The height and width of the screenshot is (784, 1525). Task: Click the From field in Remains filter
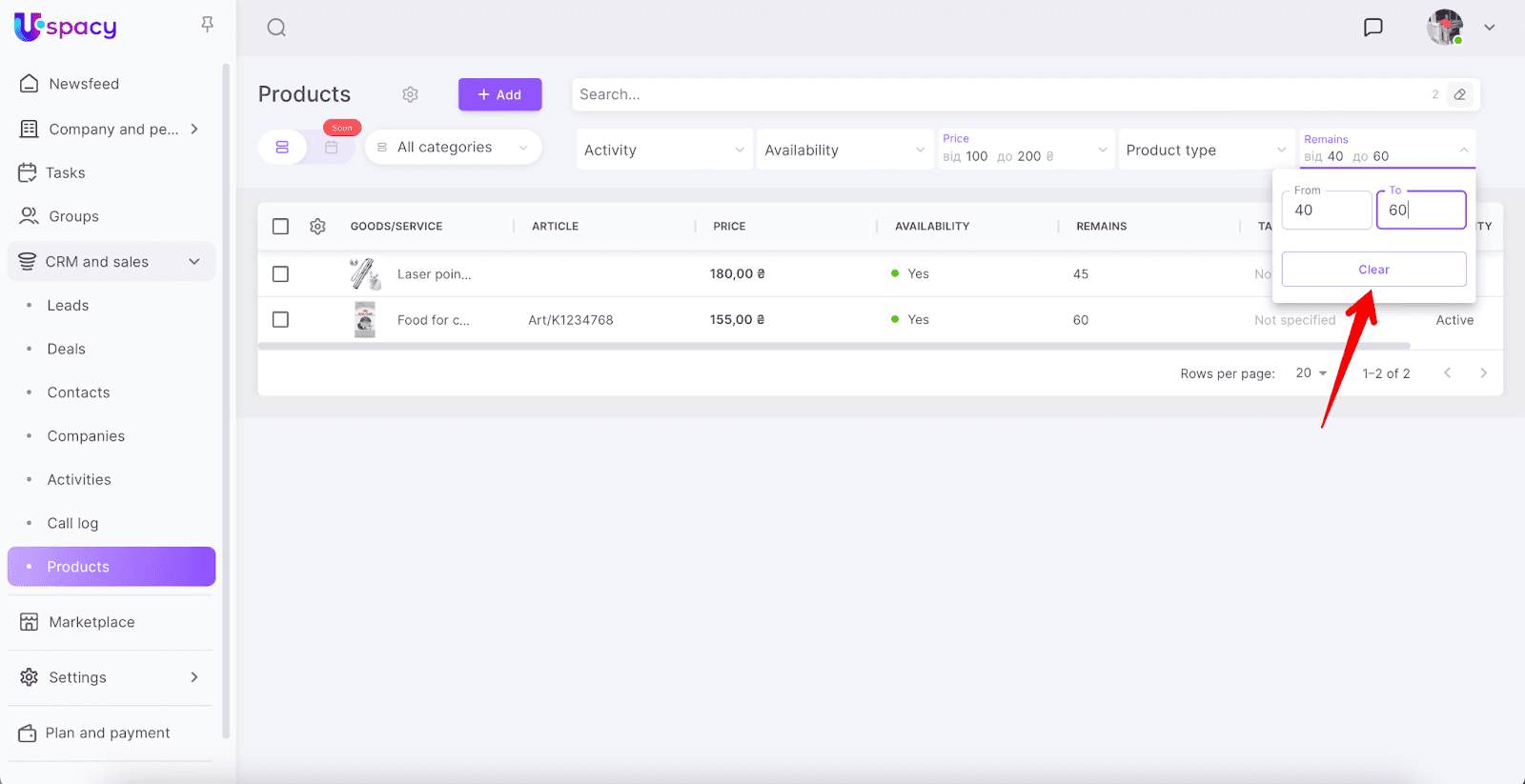point(1326,211)
